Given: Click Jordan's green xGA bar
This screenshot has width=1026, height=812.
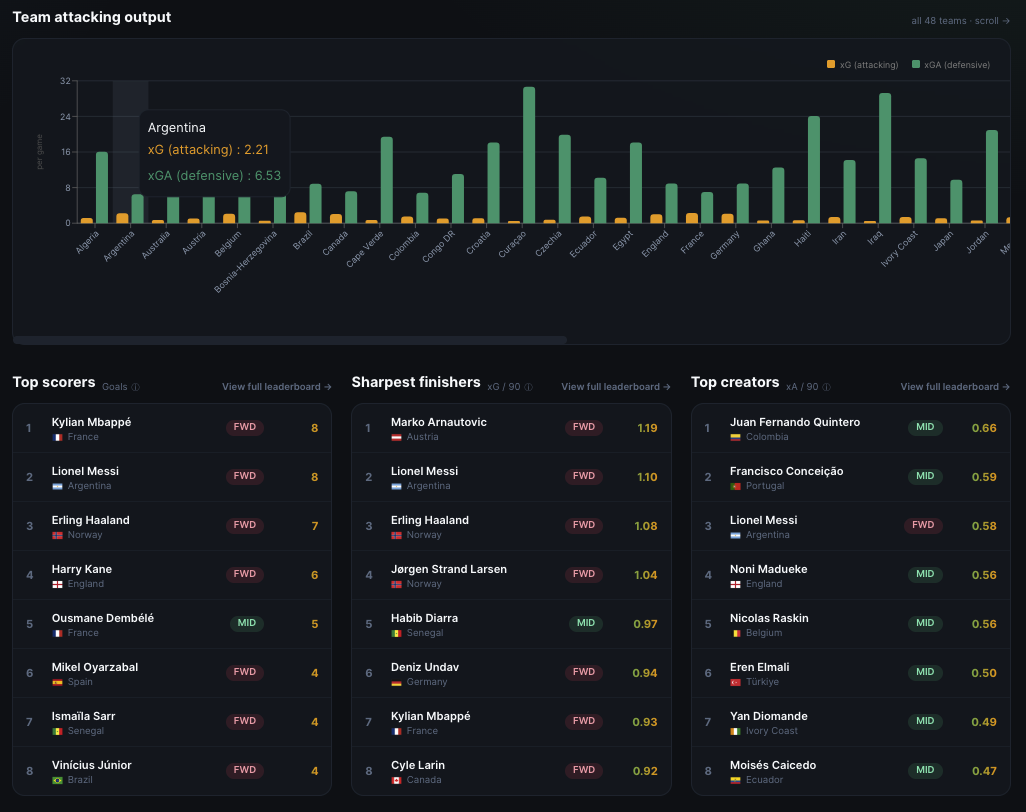Looking at the screenshot, I should point(991,177).
